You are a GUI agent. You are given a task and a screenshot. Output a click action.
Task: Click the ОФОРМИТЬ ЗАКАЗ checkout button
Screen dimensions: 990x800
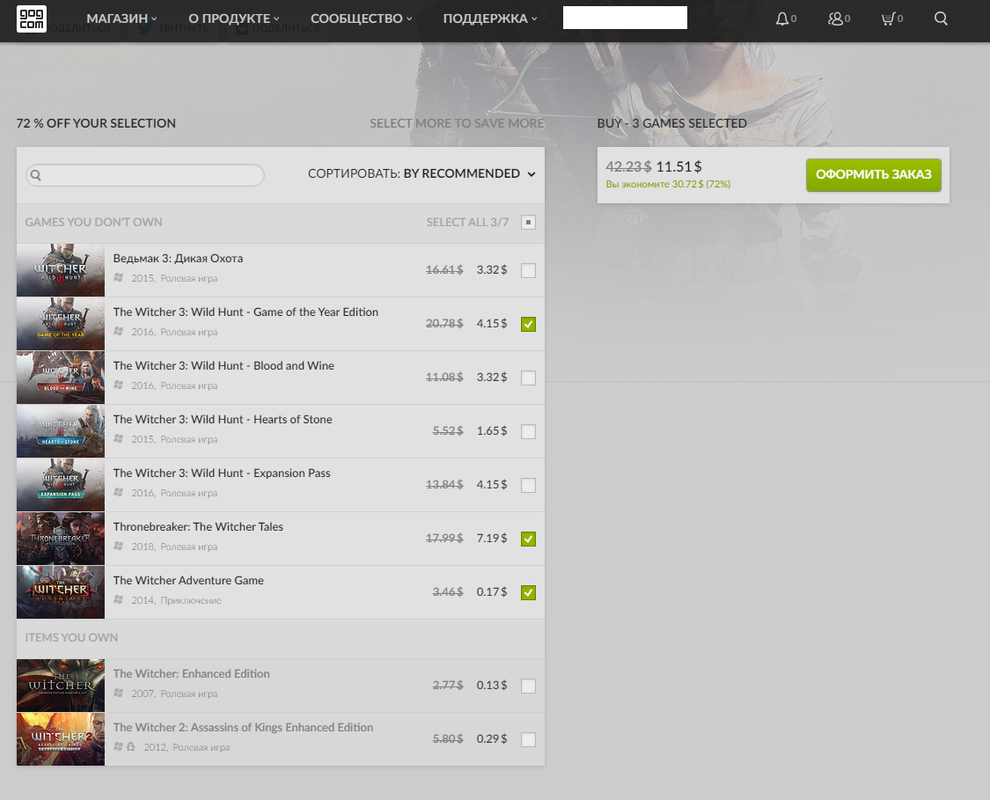(873, 175)
